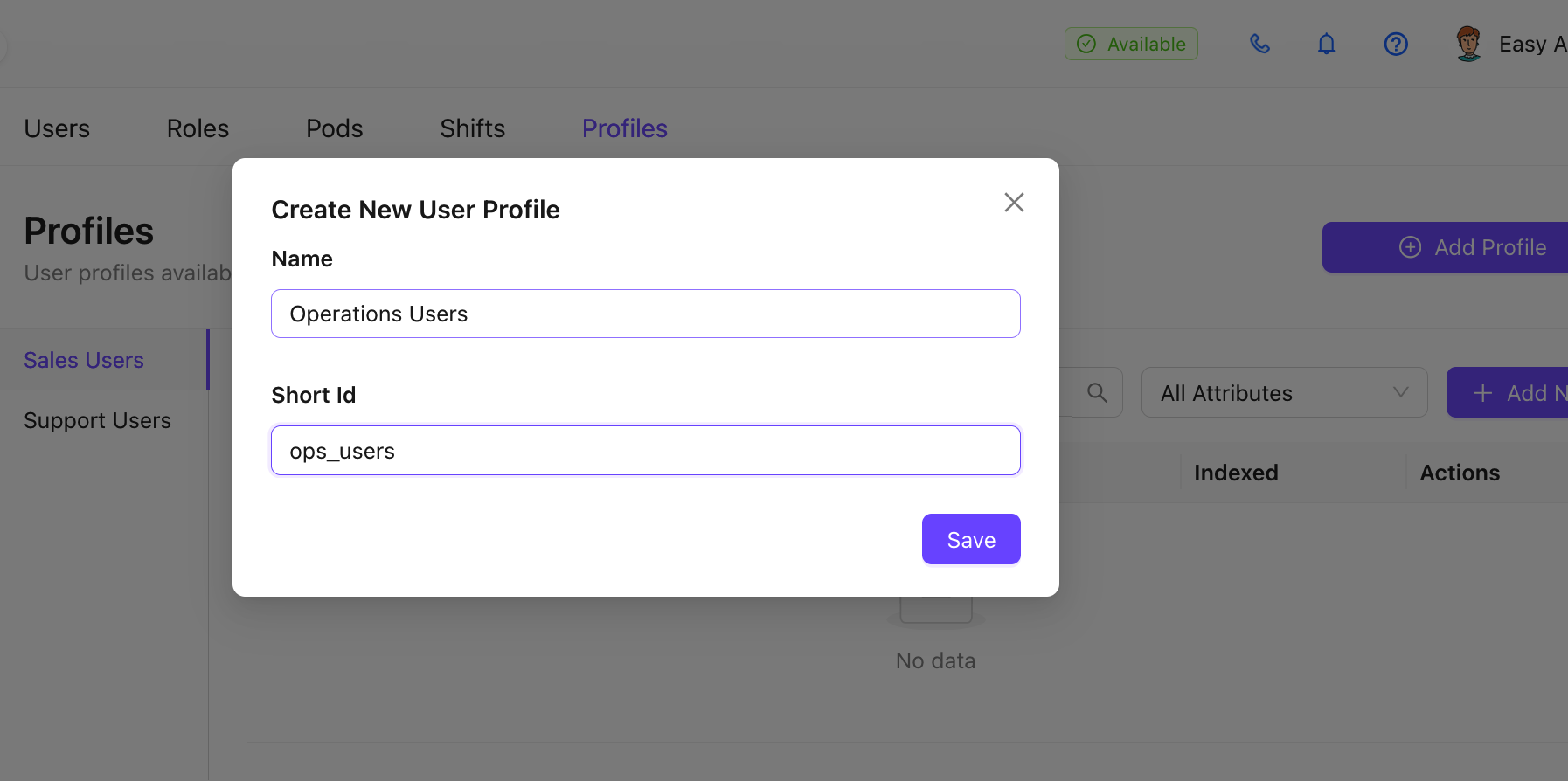Image resolution: width=1568 pixels, height=781 pixels.
Task: Focus the Name input field
Action: (x=646, y=314)
